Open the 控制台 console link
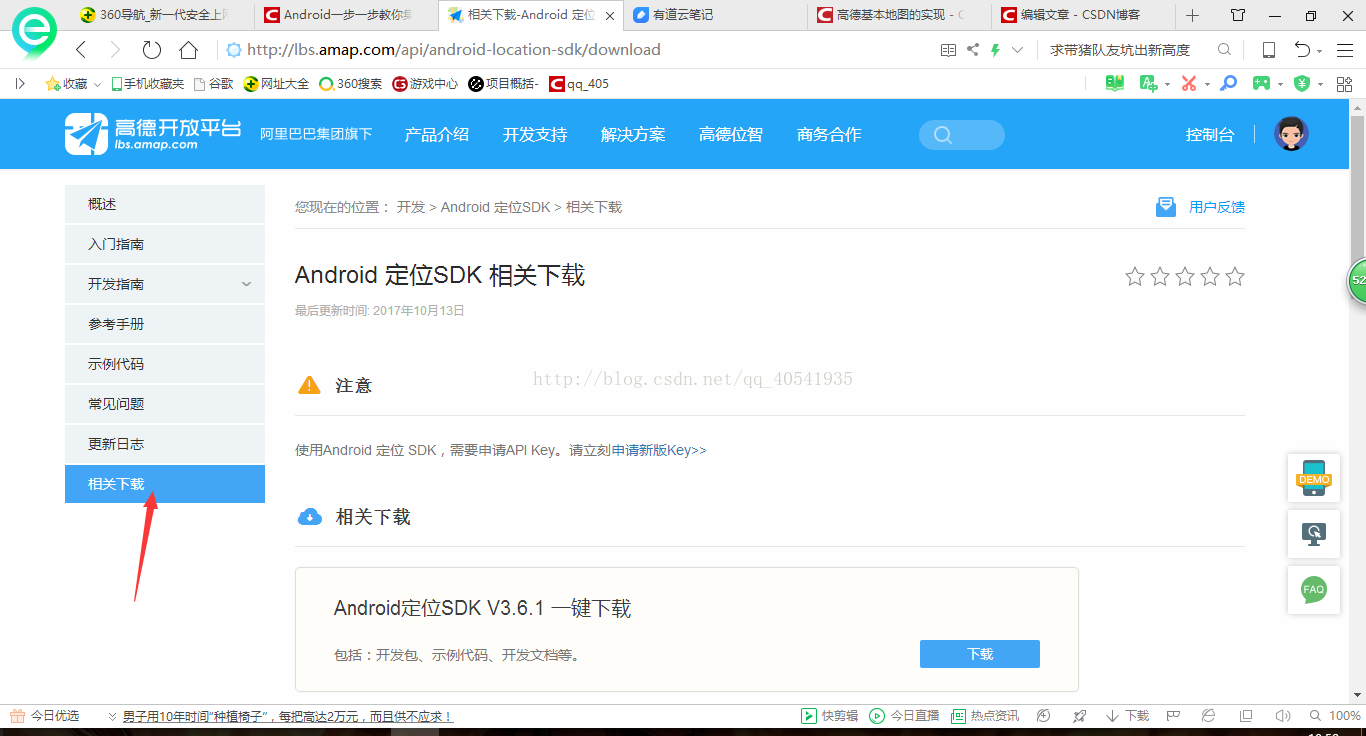 (1210, 135)
